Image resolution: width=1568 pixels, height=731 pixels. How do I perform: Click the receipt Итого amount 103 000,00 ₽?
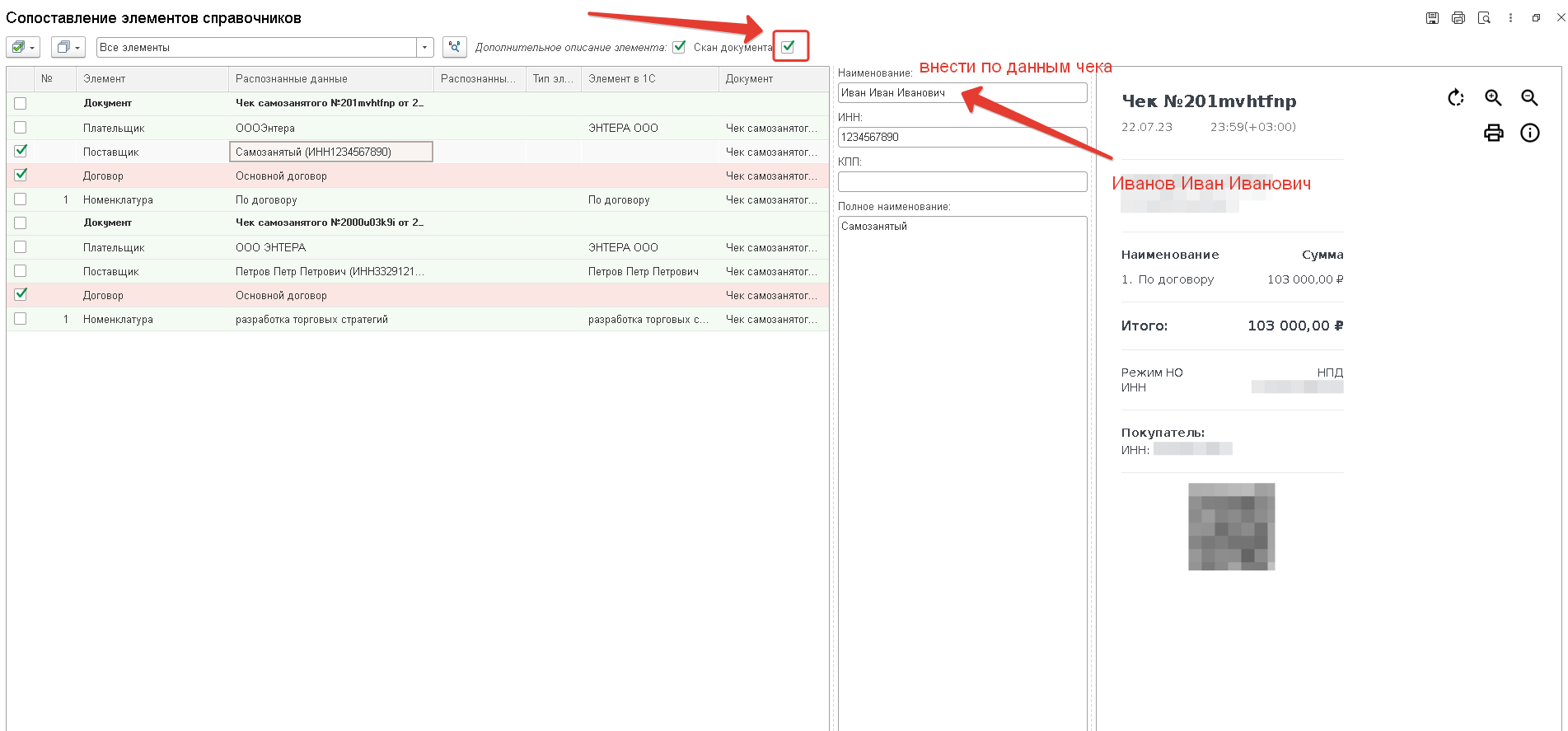pyautogui.click(x=1295, y=326)
